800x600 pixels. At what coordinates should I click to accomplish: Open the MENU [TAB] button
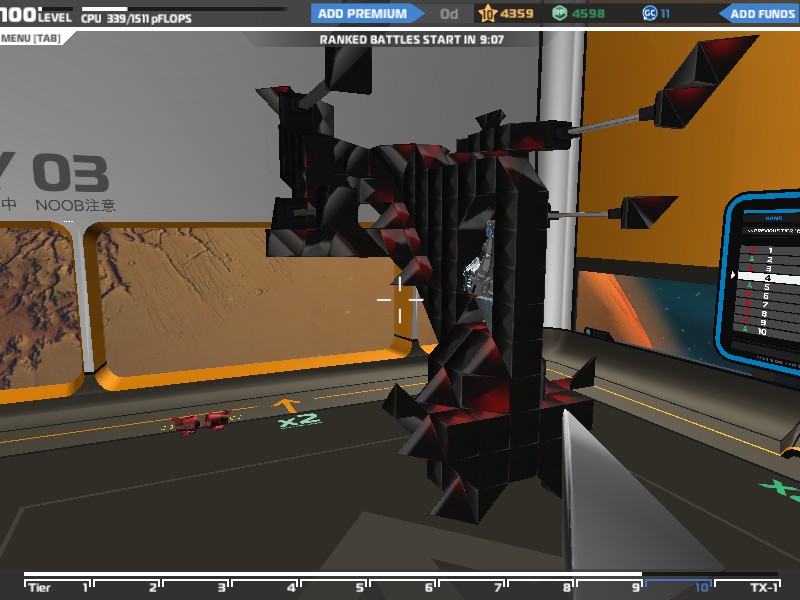click(x=34, y=38)
